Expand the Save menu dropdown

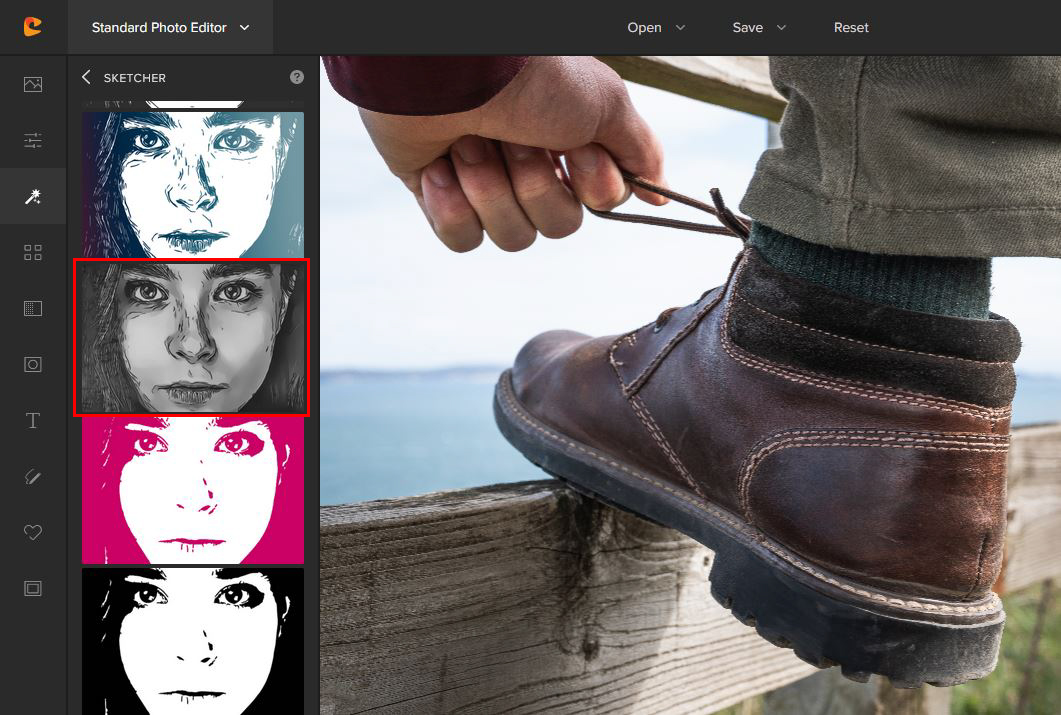pos(760,28)
